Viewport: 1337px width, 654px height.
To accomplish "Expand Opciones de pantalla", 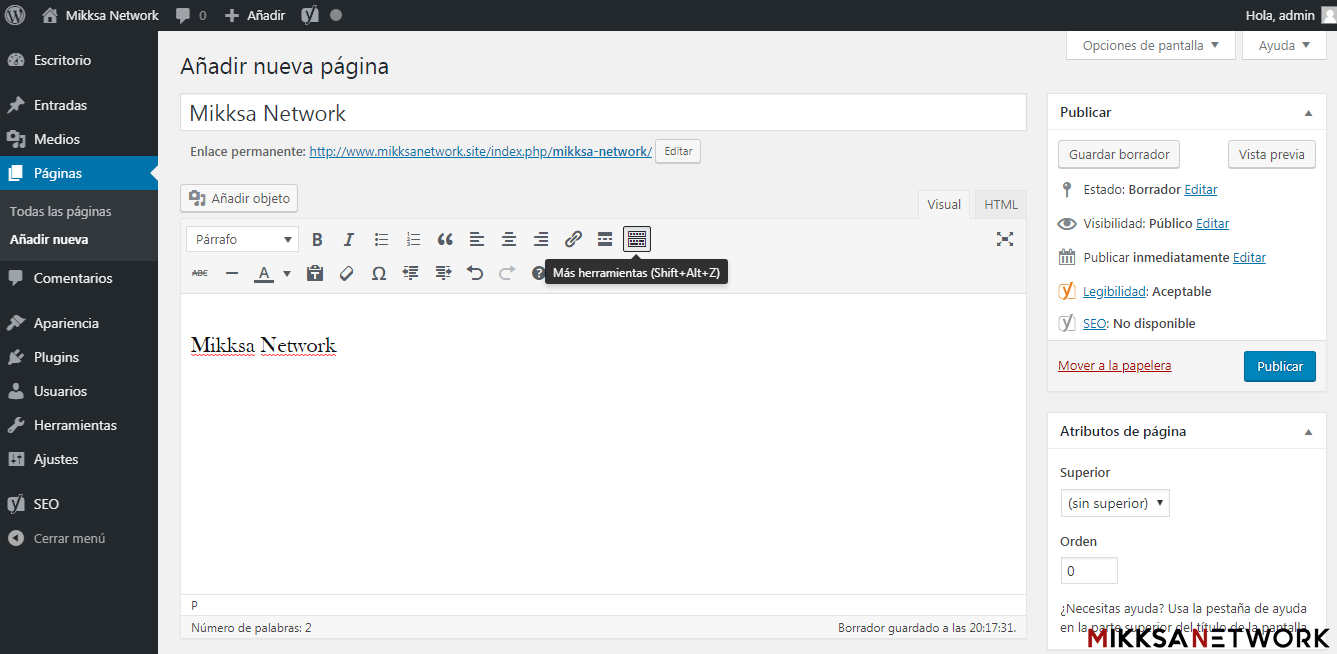I will coord(1150,45).
